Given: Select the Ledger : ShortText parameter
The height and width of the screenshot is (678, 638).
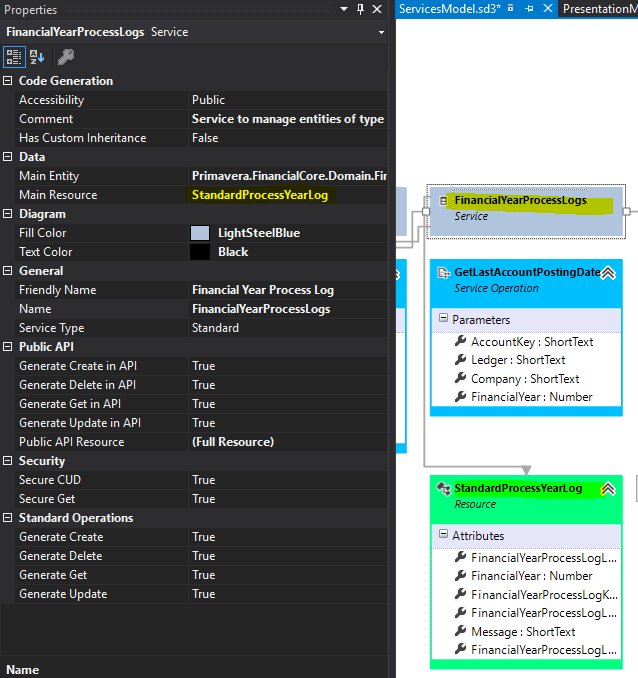Looking at the screenshot, I should pyautogui.click(x=518, y=360).
